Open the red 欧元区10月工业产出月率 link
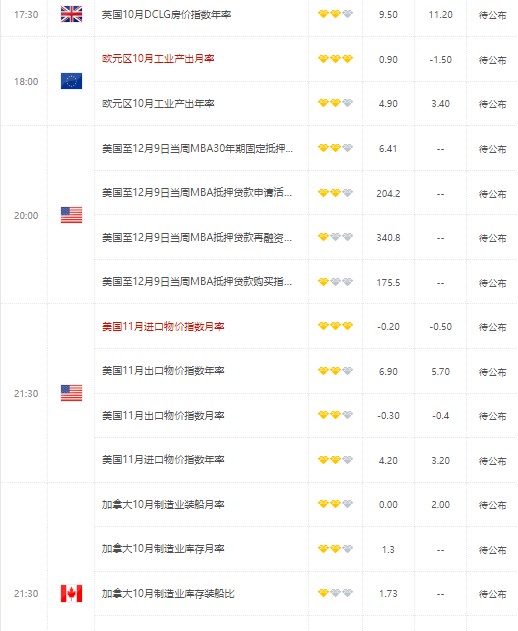The image size is (518, 631). pyautogui.click(x=158, y=59)
